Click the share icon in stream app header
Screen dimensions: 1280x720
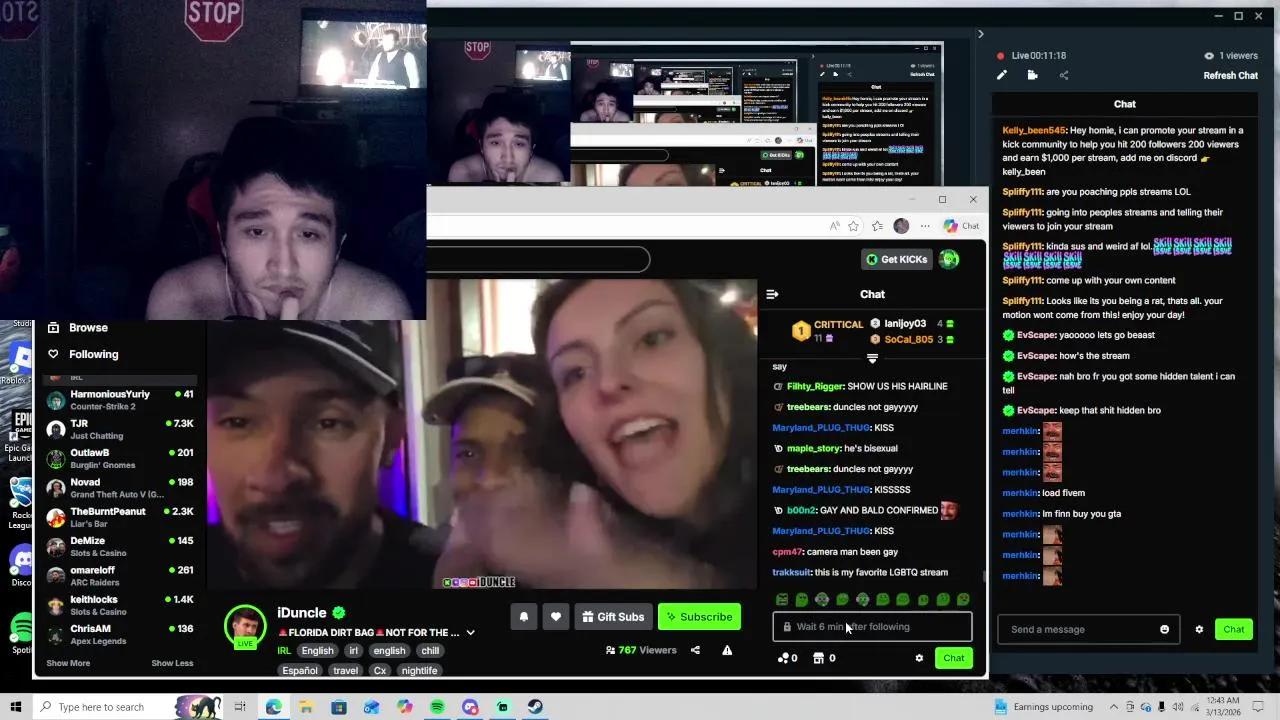(1063, 75)
